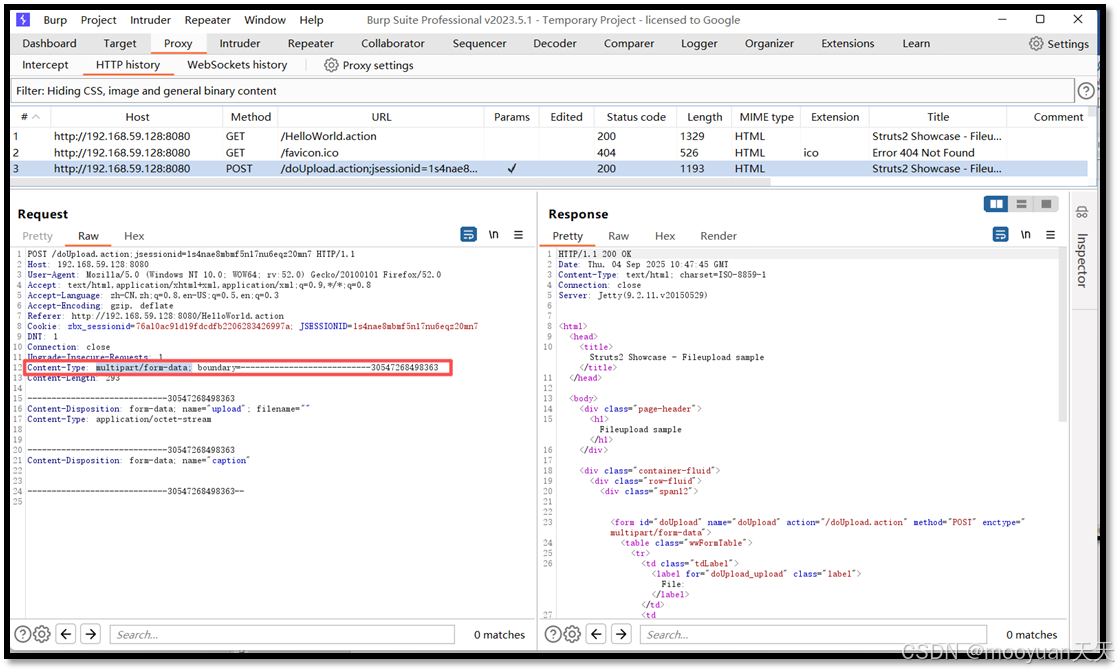
Task: Open the Window menu
Action: point(265,20)
